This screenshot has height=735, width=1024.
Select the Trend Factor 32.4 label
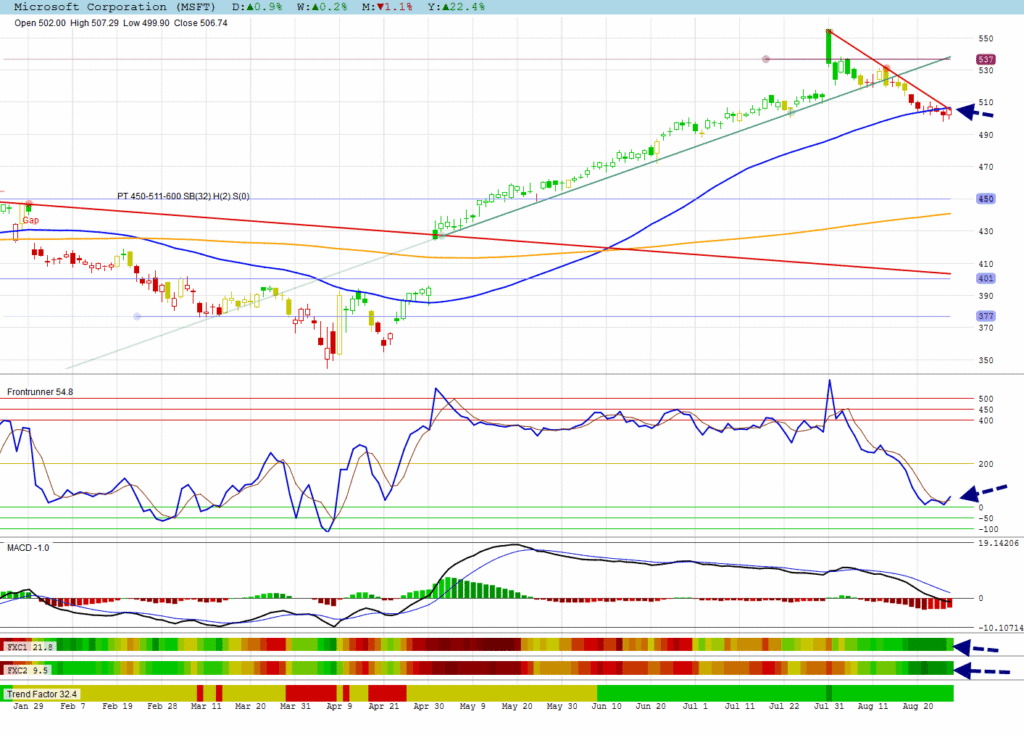pyautogui.click(x=42, y=694)
